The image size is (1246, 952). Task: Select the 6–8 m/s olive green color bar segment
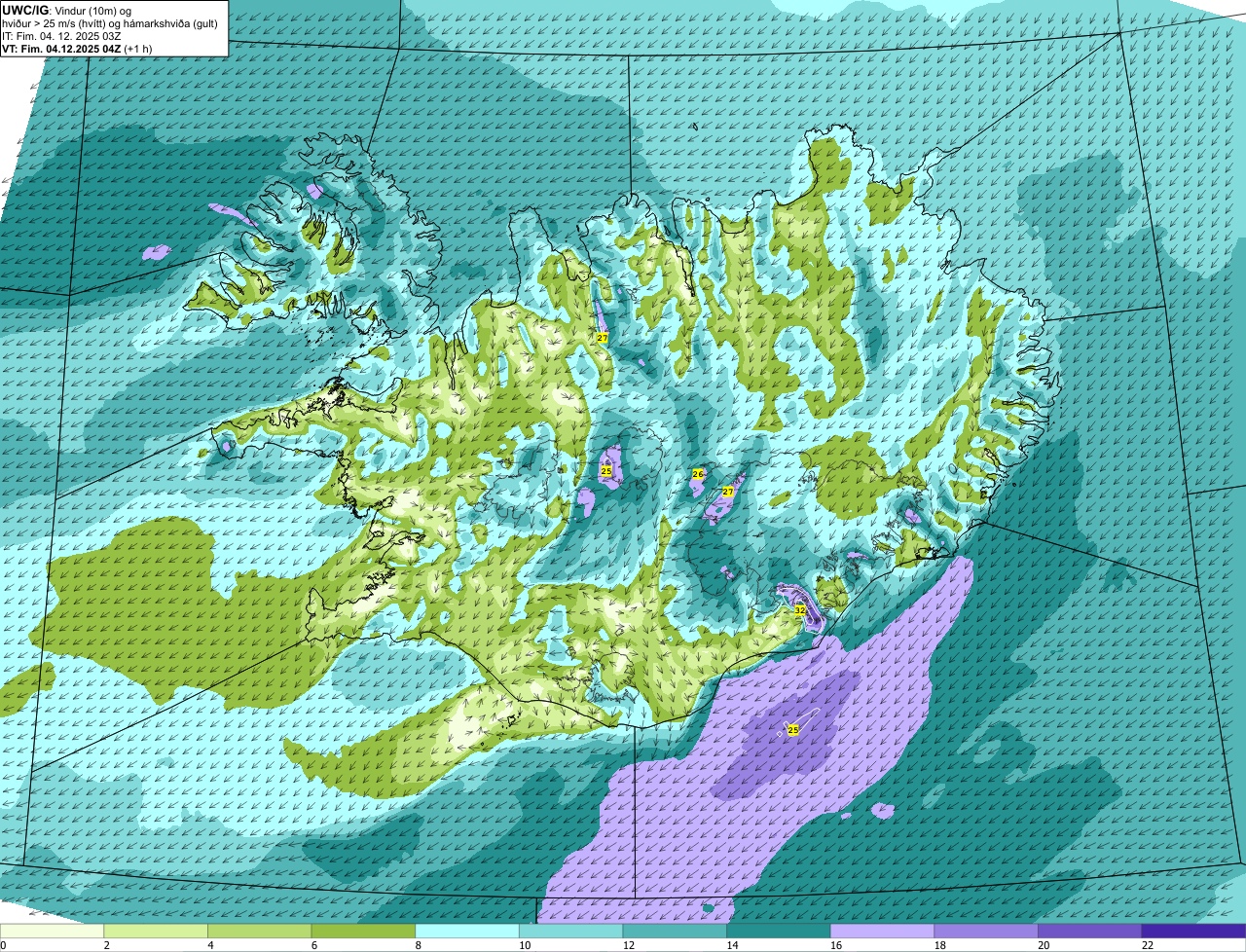tap(363, 931)
